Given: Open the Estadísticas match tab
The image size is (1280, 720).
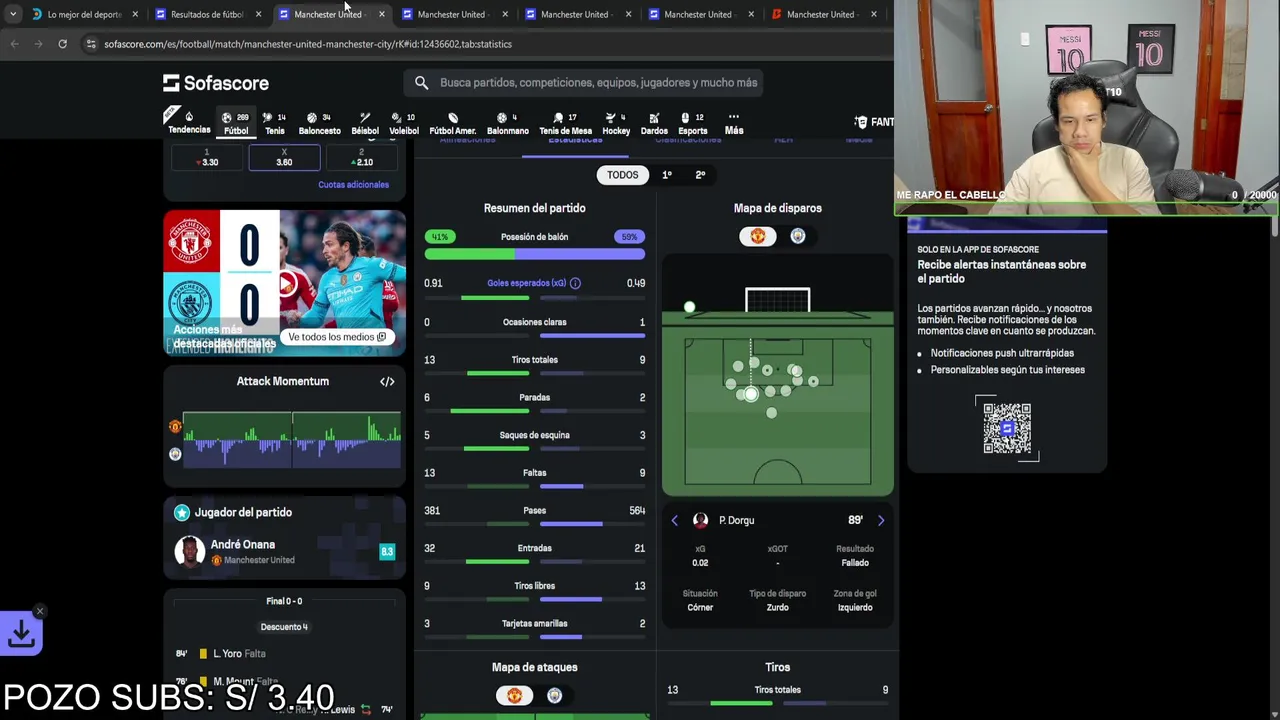Looking at the screenshot, I should point(575,141).
